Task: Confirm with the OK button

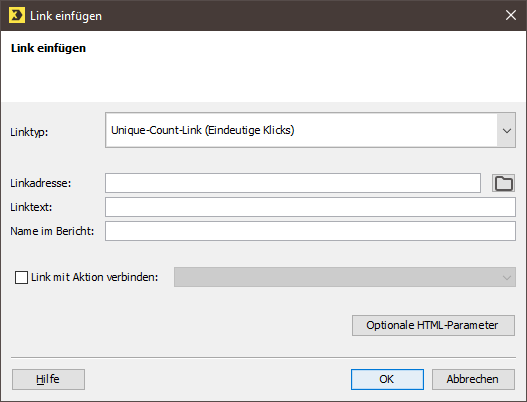Action: tap(387, 379)
